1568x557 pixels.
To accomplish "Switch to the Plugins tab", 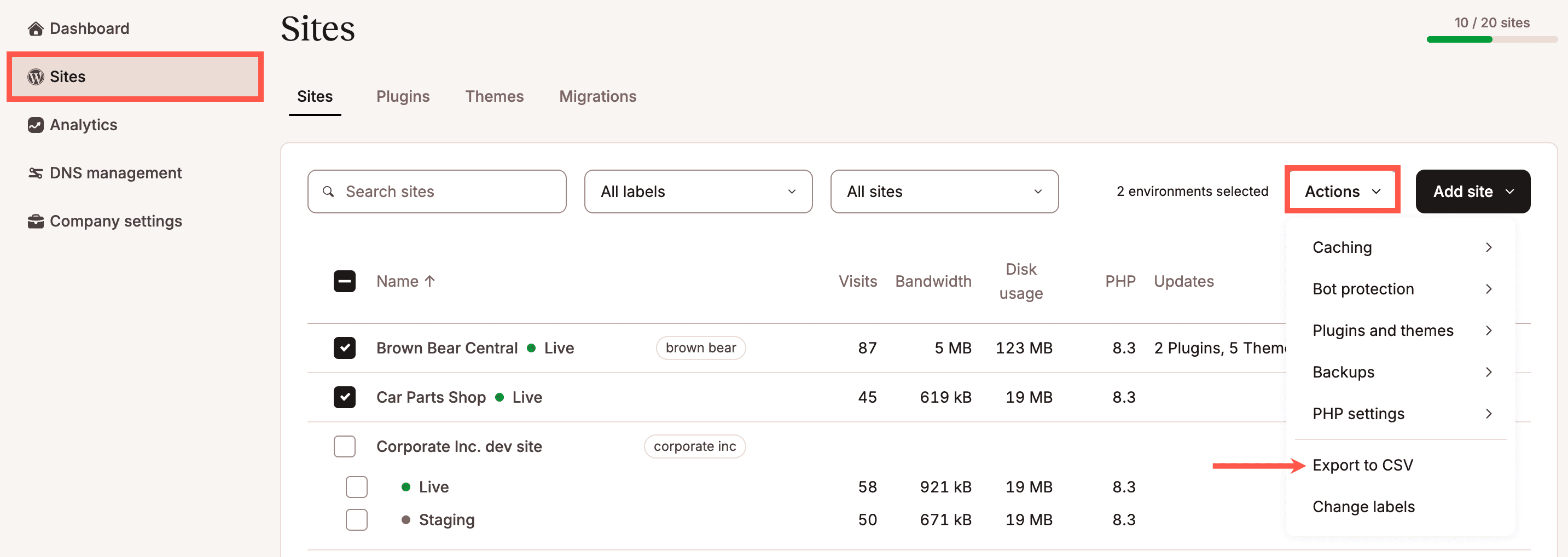I will [x=402, y=97].
